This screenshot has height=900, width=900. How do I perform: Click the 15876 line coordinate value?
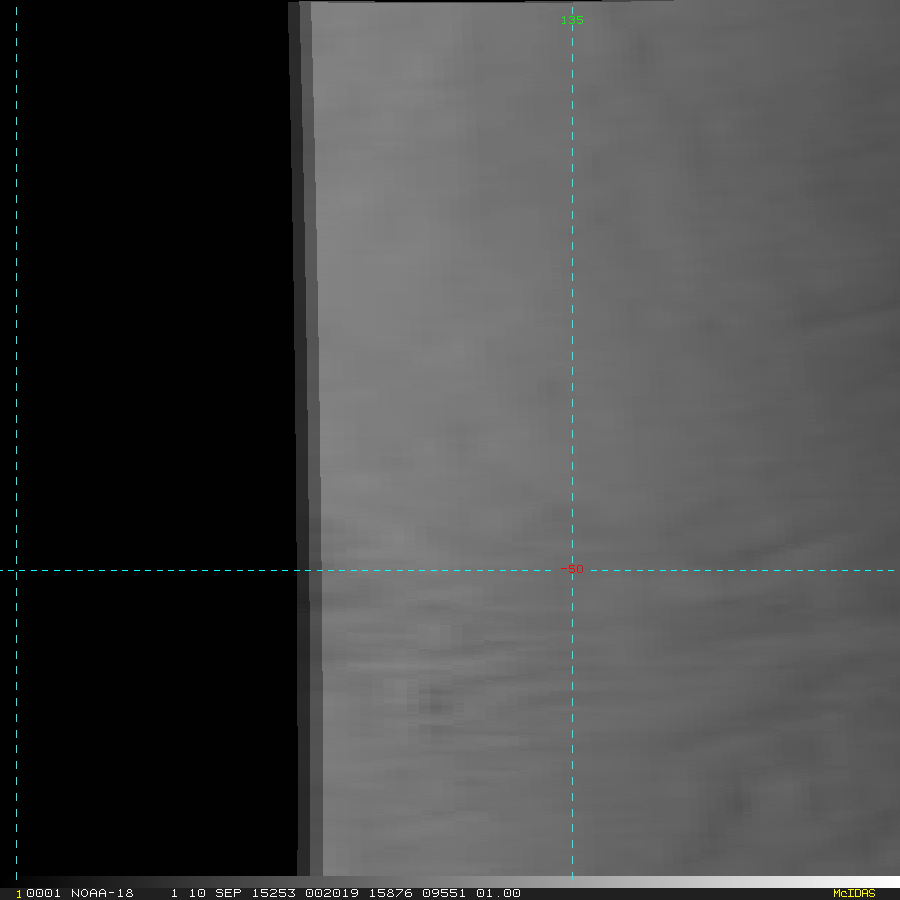[381, 893]
